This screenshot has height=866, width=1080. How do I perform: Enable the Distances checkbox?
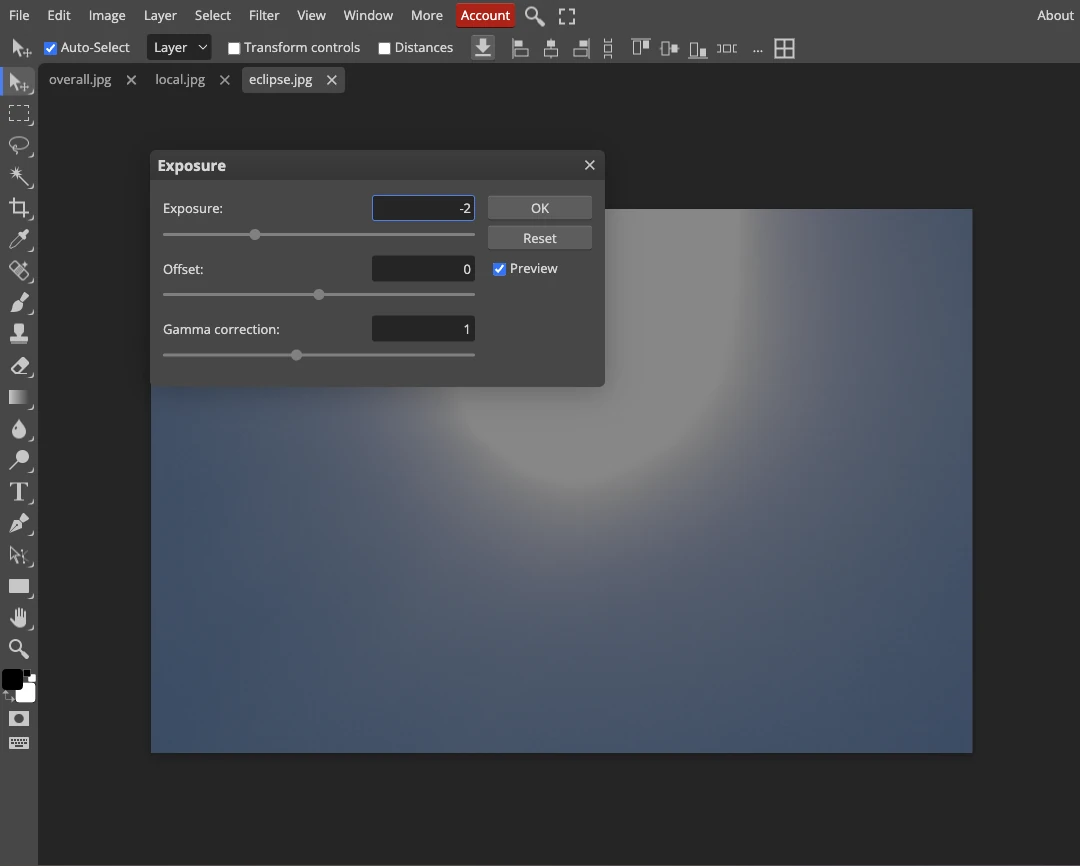384,48
